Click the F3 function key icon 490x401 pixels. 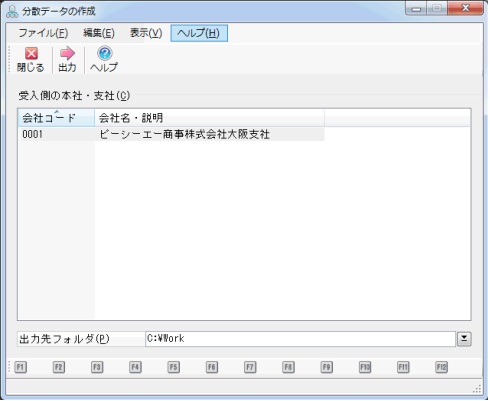click(x=97, y=367)
